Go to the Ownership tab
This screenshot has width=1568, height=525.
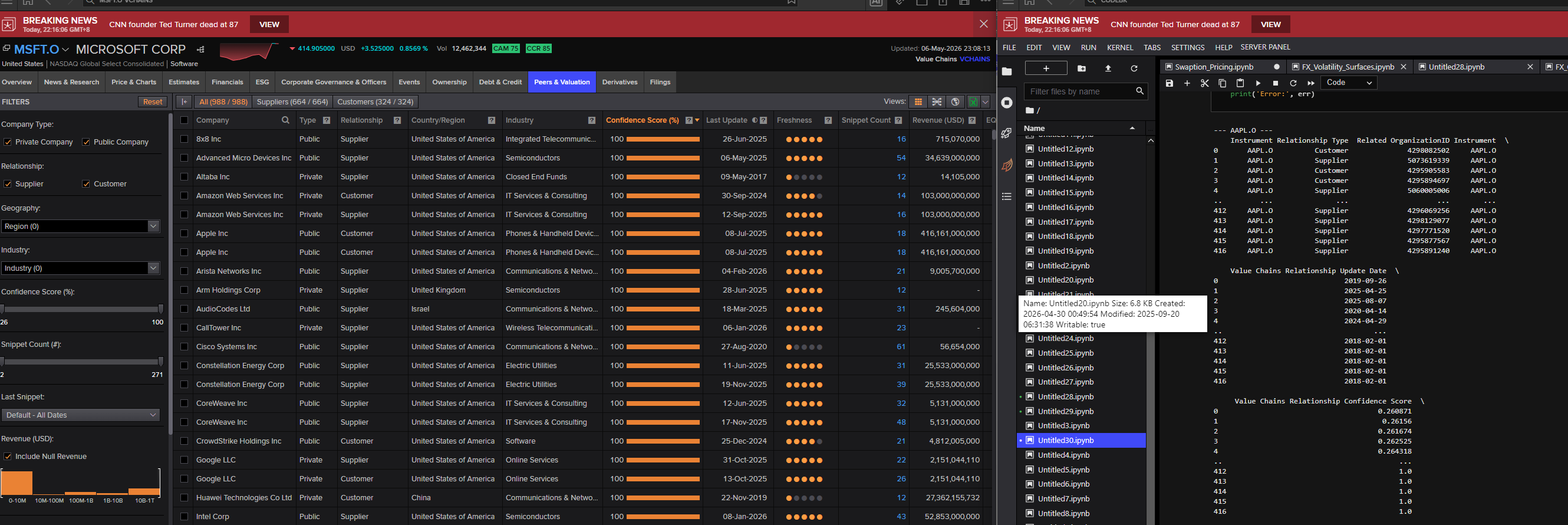pyautogui.click(x=449, y=82)
